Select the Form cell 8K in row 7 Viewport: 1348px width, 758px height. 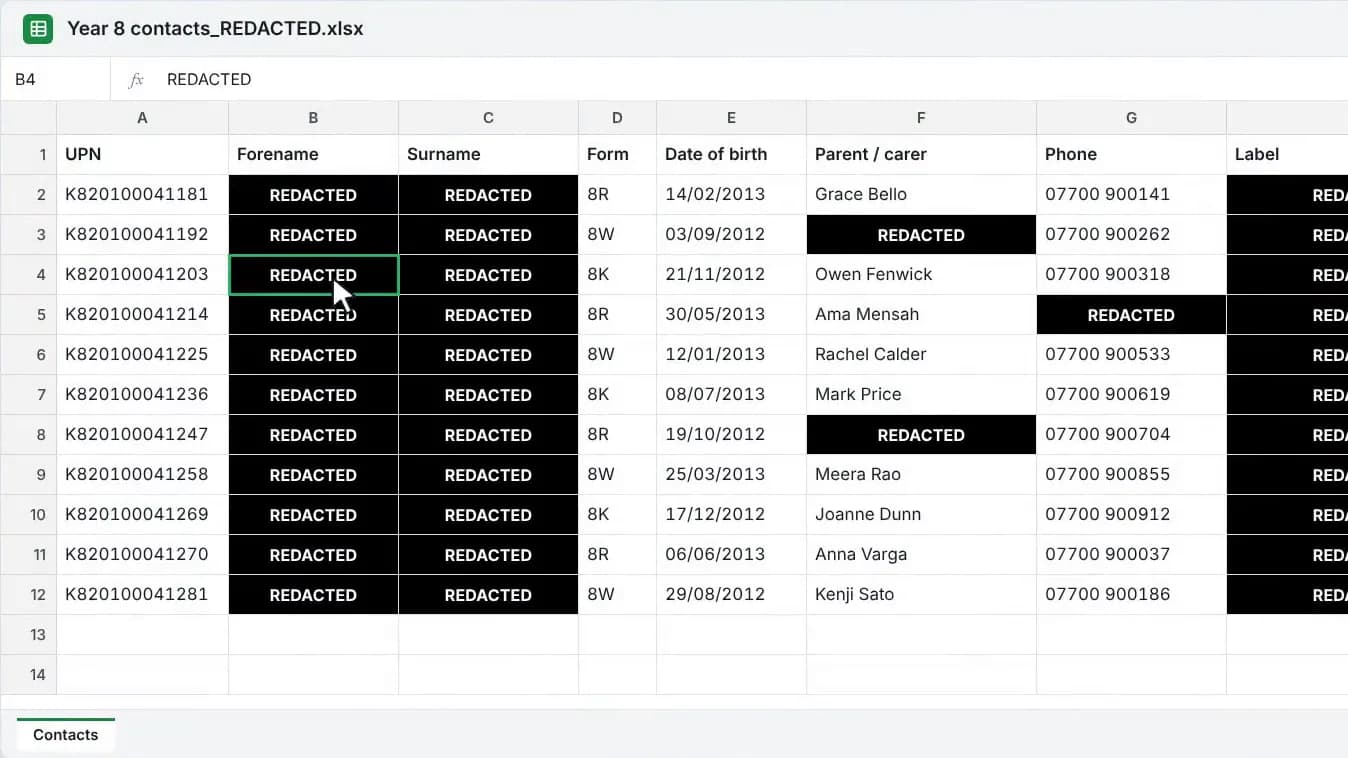point(617,395)
